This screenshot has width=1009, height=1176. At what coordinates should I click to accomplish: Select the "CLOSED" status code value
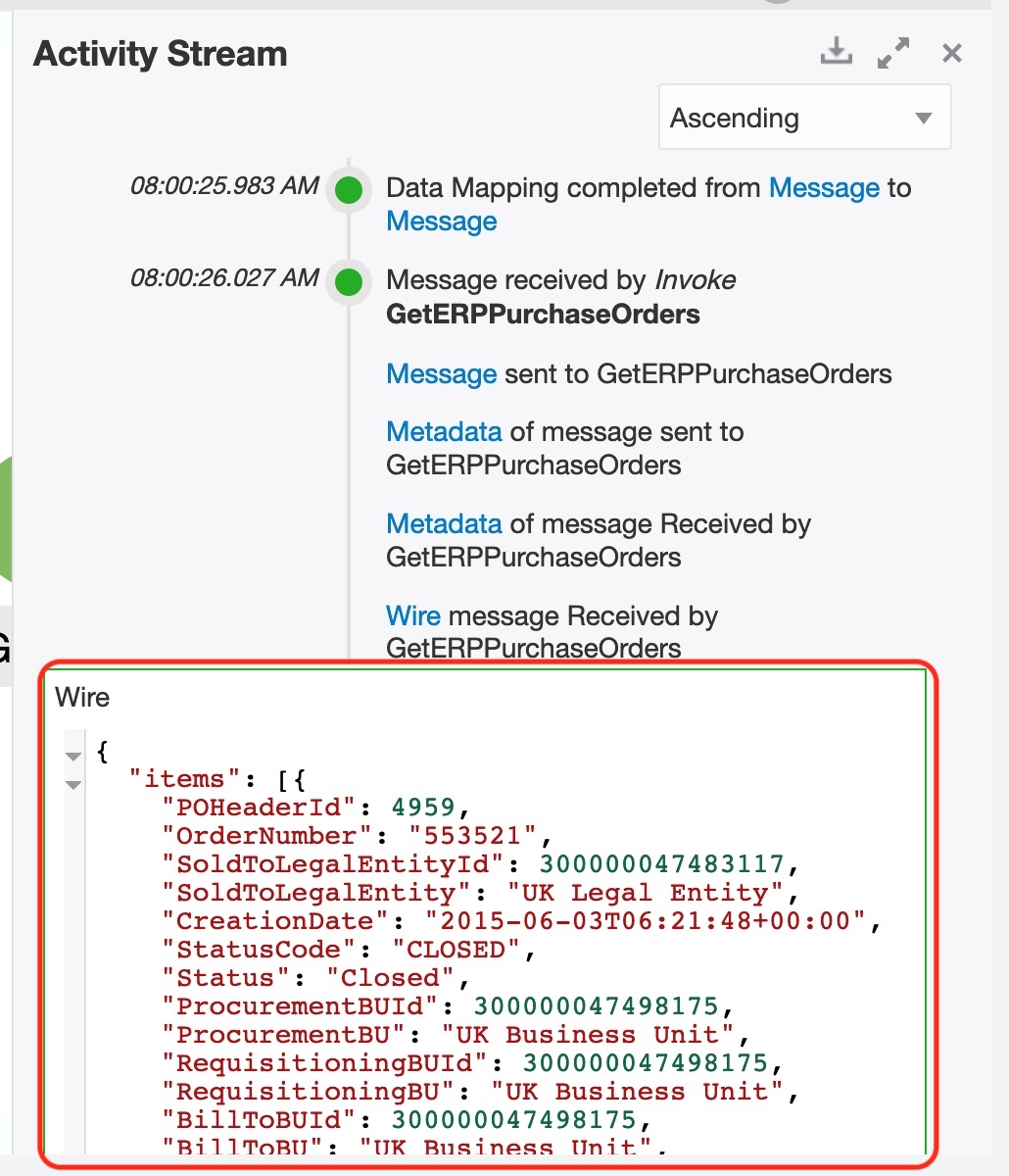pyautogui.click(x=457, y=950)
